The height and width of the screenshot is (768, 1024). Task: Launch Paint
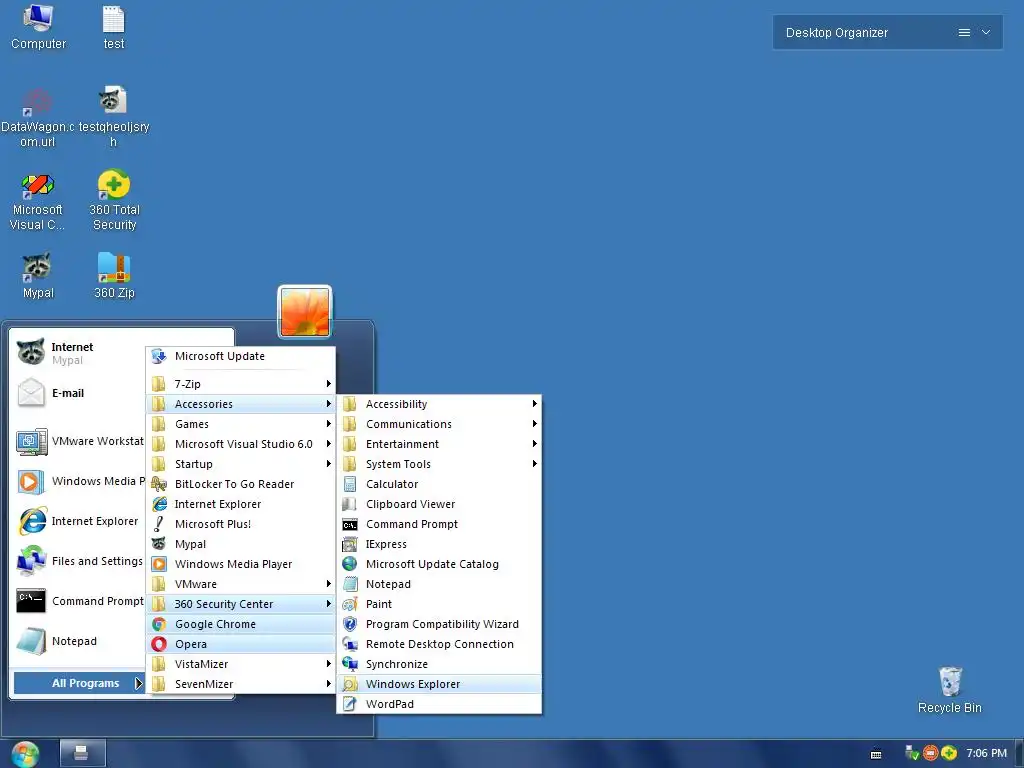439,604
